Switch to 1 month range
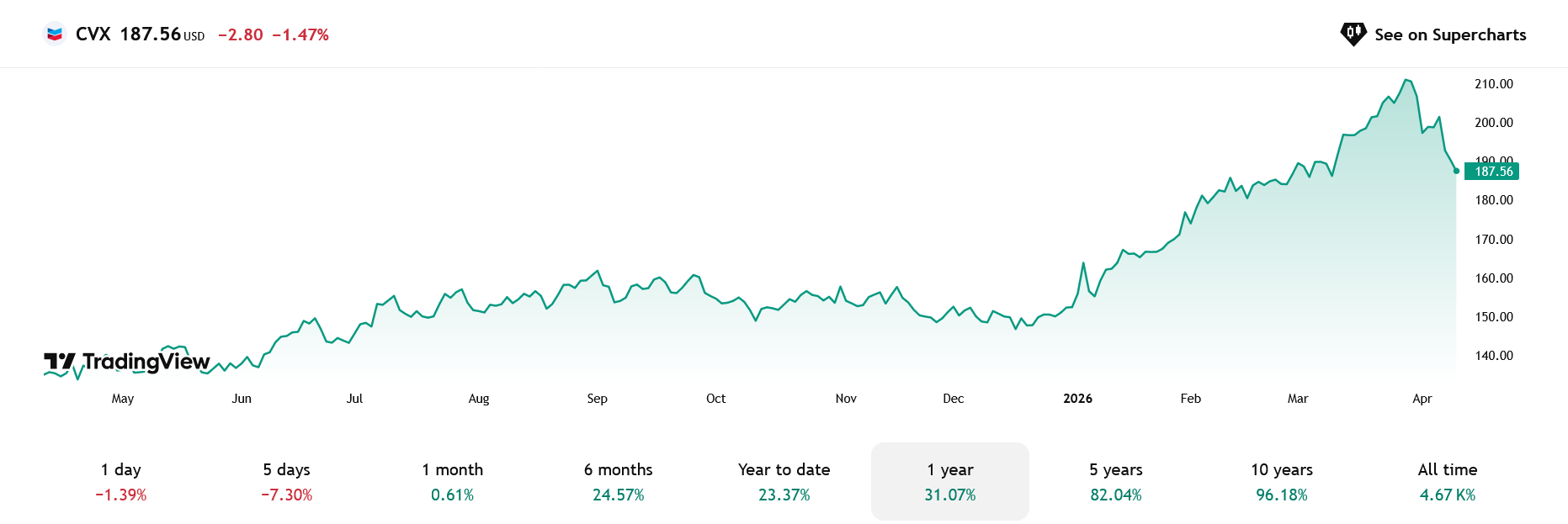1568x524 pixels. (452, 481)
